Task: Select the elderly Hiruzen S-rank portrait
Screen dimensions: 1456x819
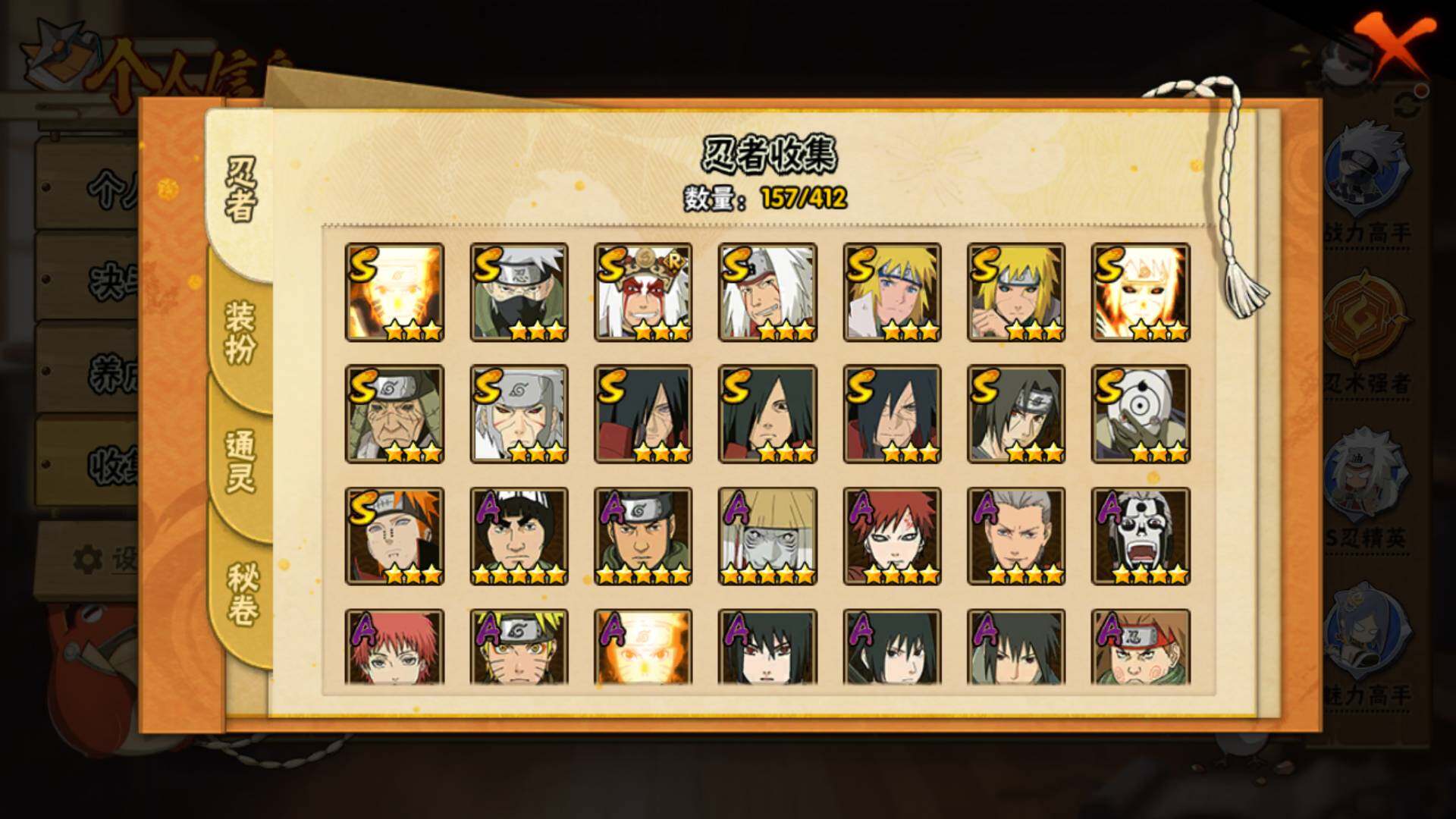Action: tap(394, 414)
